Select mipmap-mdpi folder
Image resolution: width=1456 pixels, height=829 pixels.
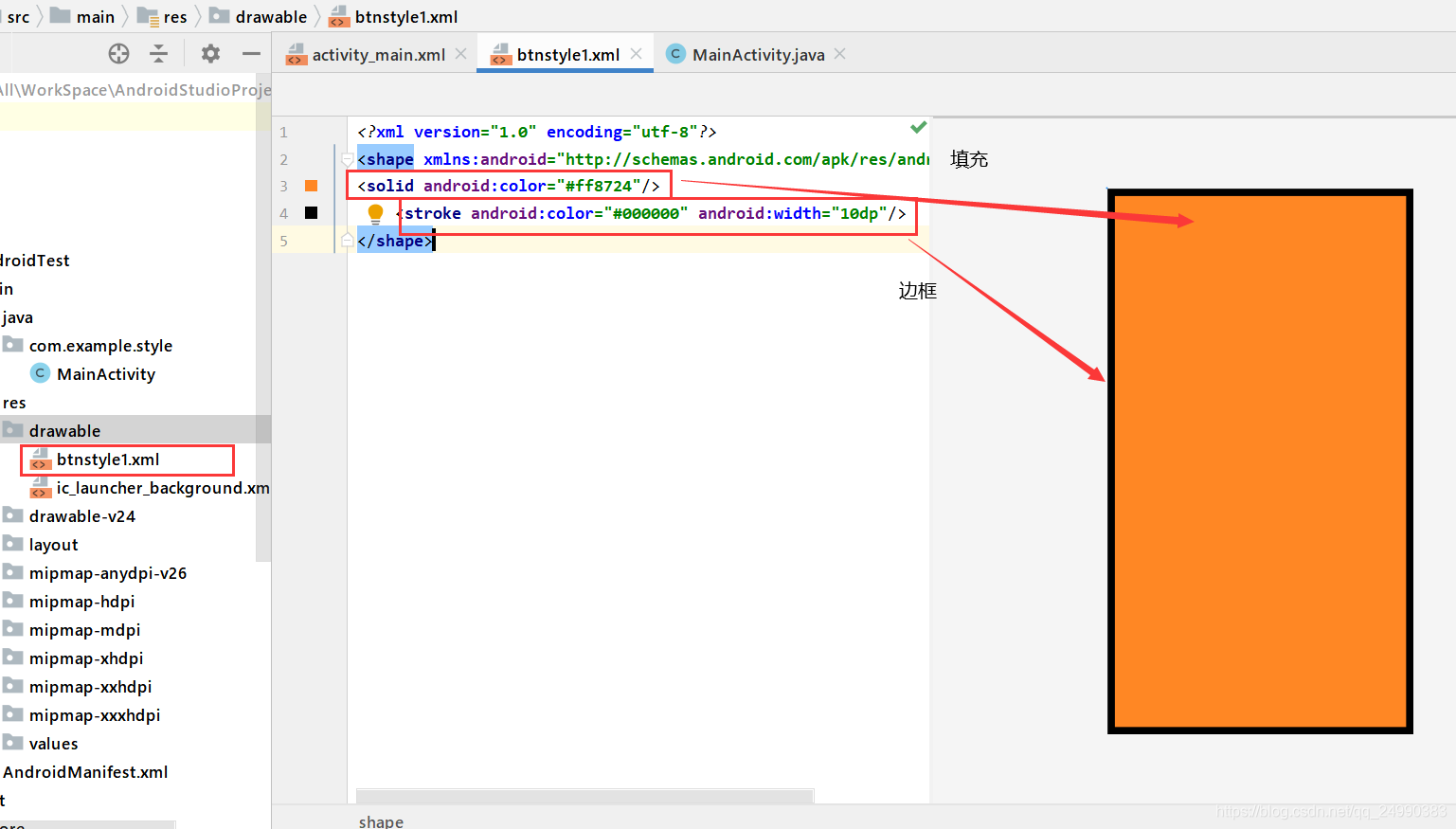coord(84,630)
